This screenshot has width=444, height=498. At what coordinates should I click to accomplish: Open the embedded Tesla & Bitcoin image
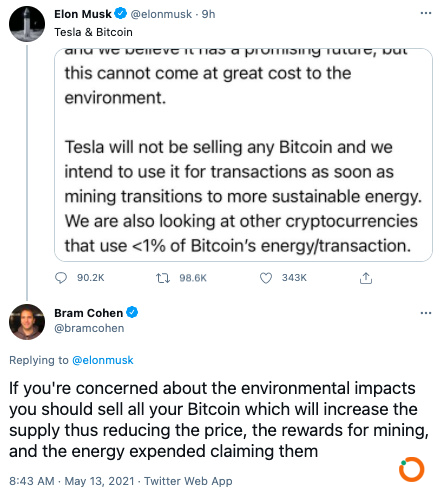[243, 155]
